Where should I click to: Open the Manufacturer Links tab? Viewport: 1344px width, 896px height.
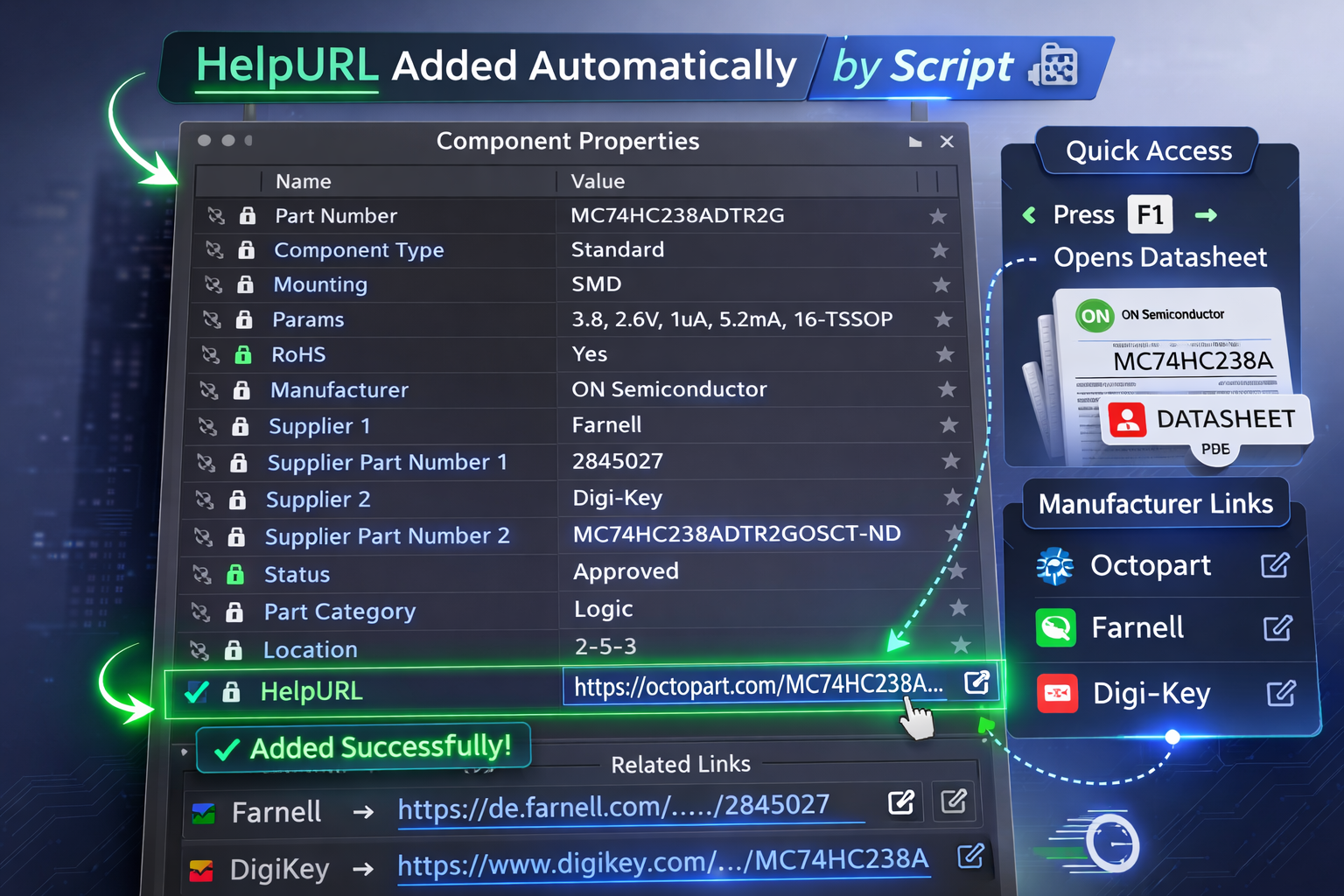coord(1155,504)
